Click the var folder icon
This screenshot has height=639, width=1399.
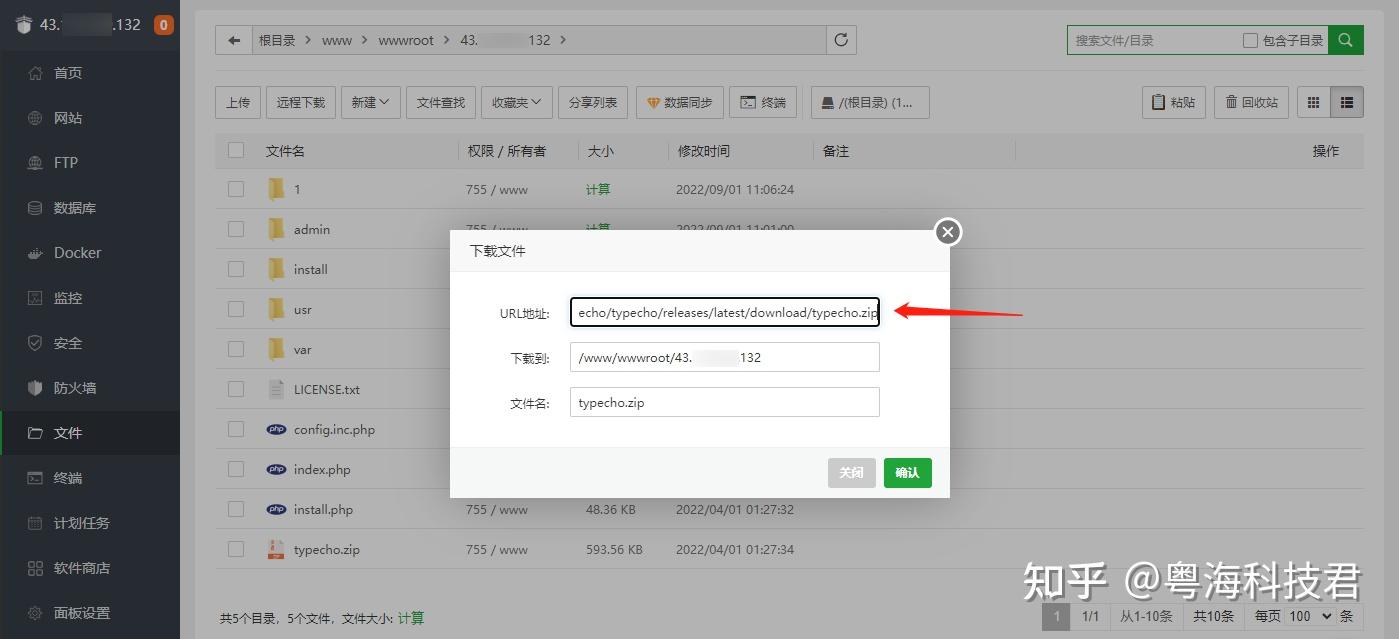point(276,349)
